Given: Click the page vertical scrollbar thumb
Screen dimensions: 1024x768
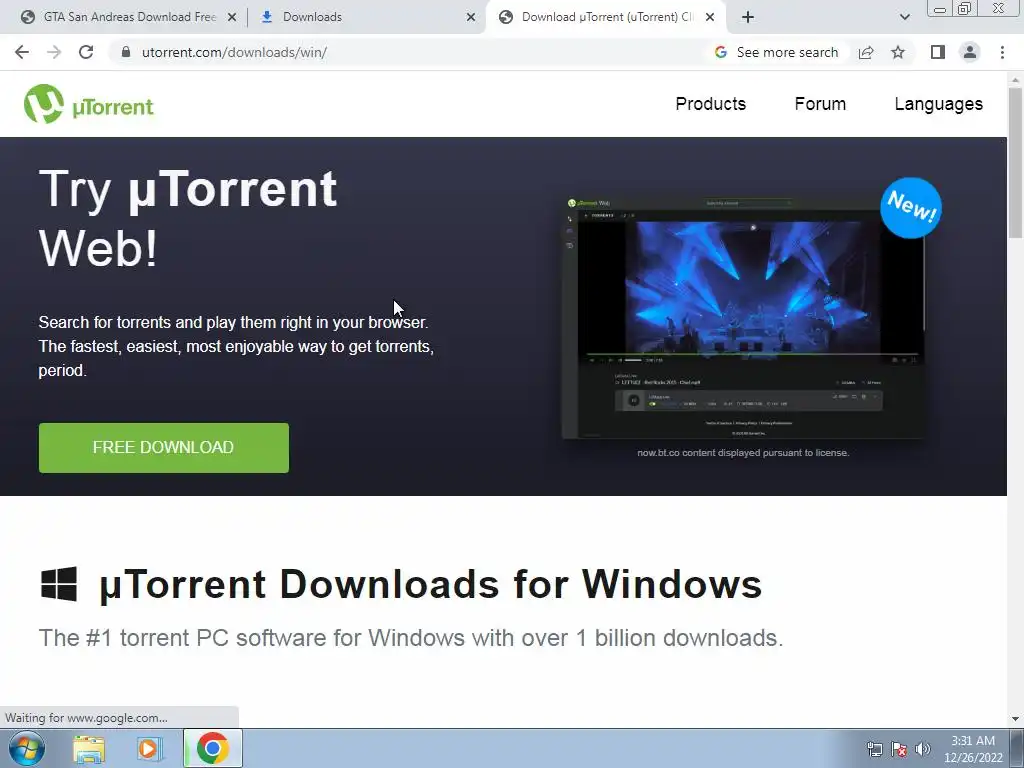Looking at the screenshot, I should click(x=1015, y=163).
